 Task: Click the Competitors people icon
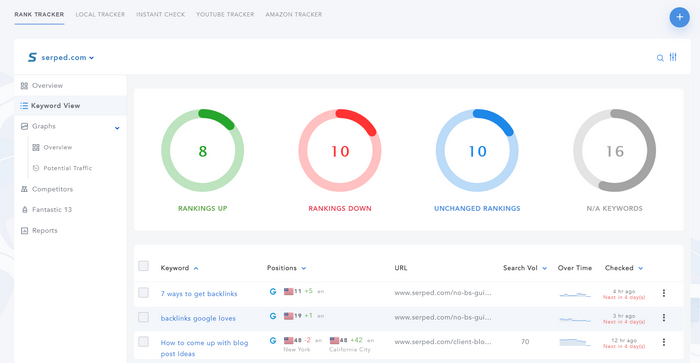24,189
